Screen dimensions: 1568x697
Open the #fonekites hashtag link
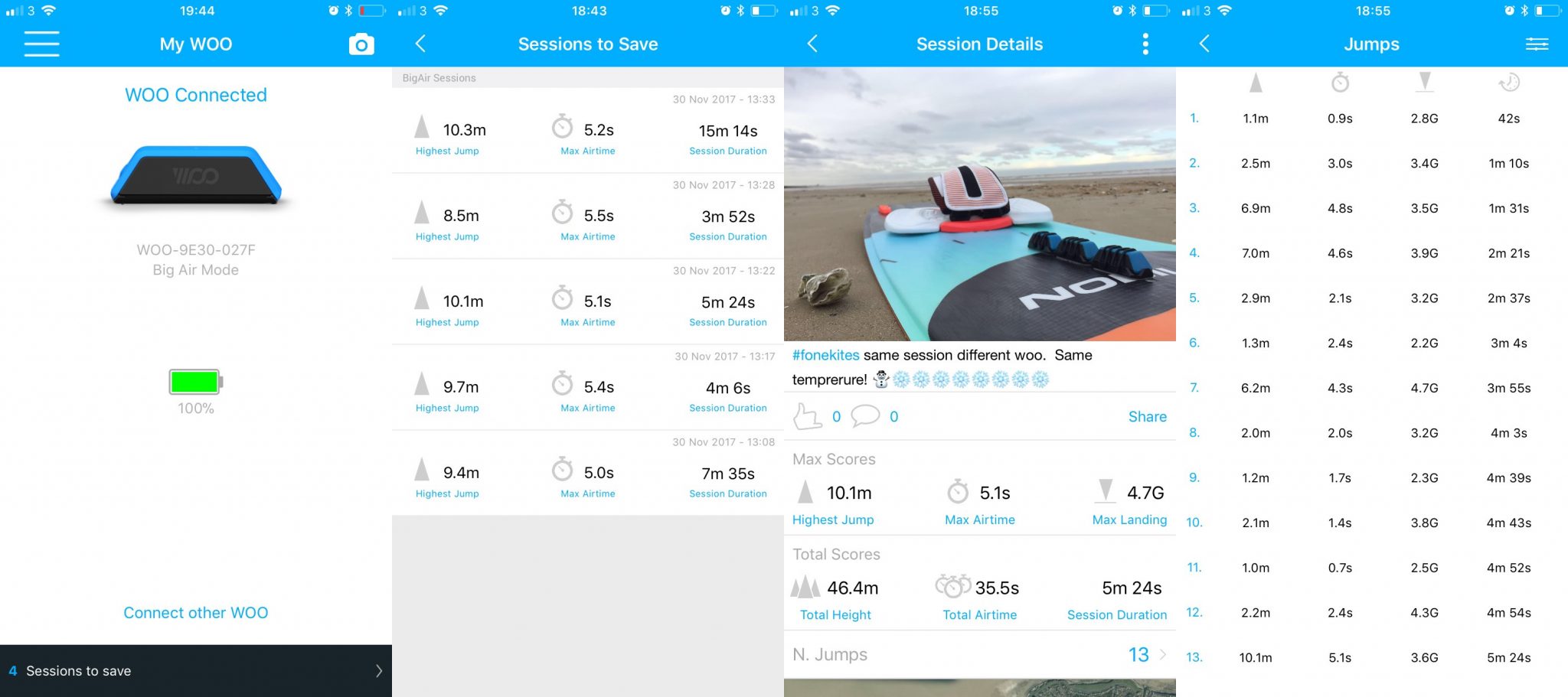click(825, 355)
